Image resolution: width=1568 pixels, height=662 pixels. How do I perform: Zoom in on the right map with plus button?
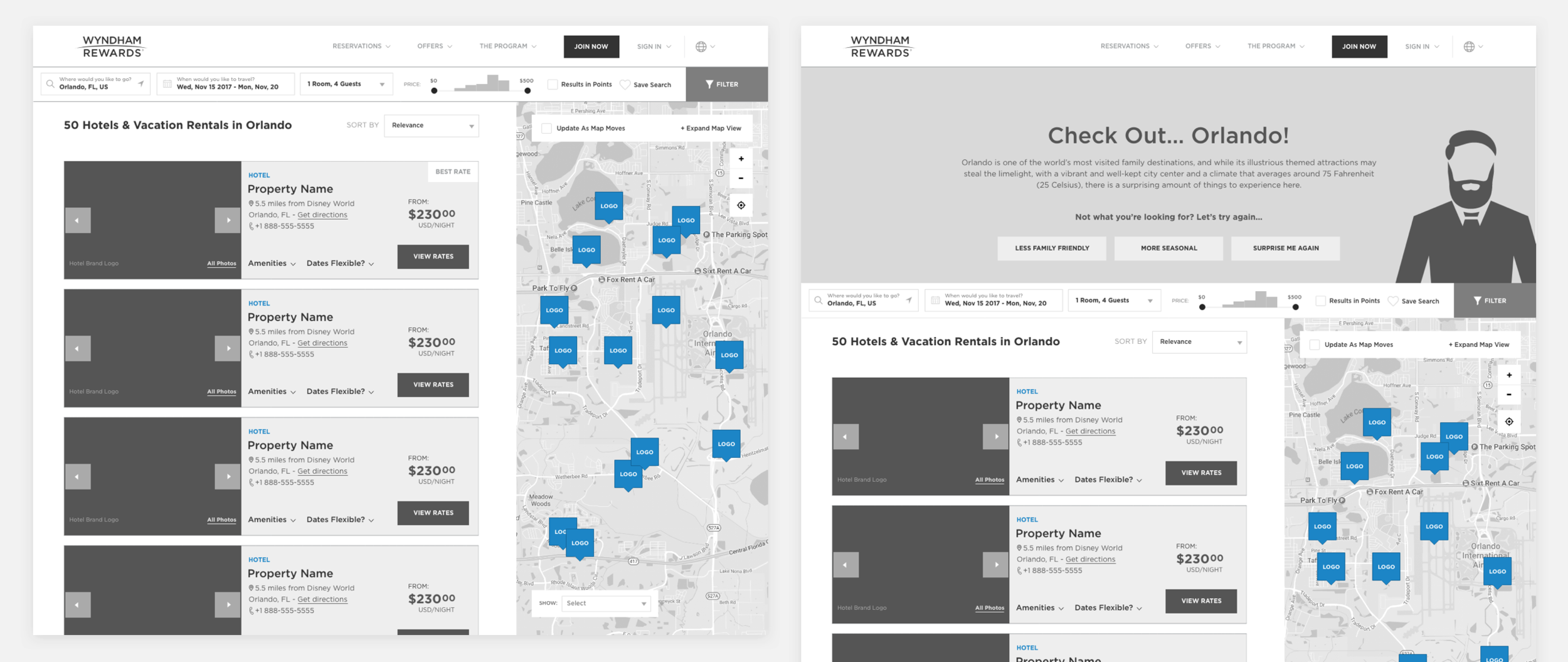(1509, 375)
